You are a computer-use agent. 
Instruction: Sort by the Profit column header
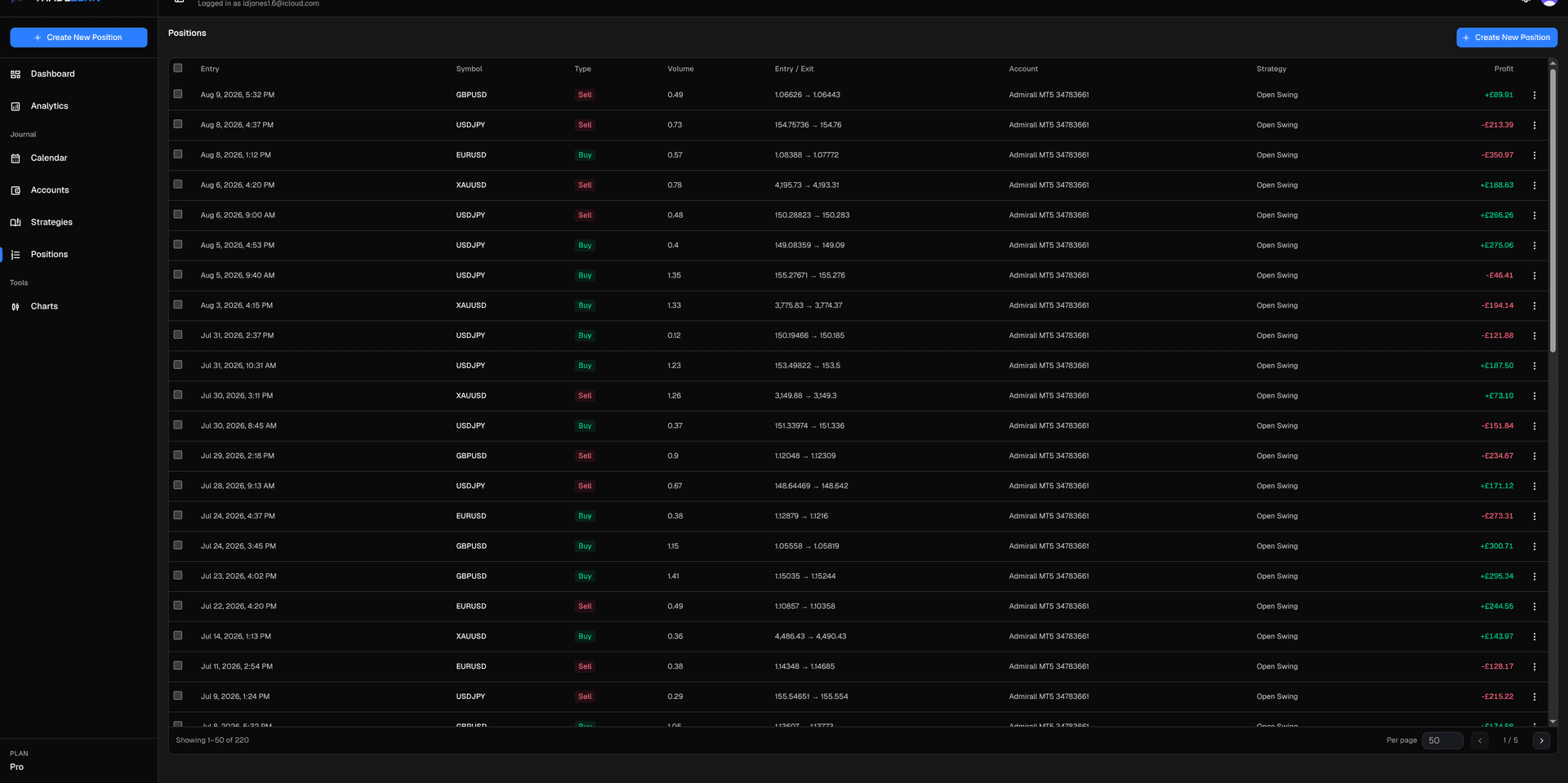[x=1503, y=69]
